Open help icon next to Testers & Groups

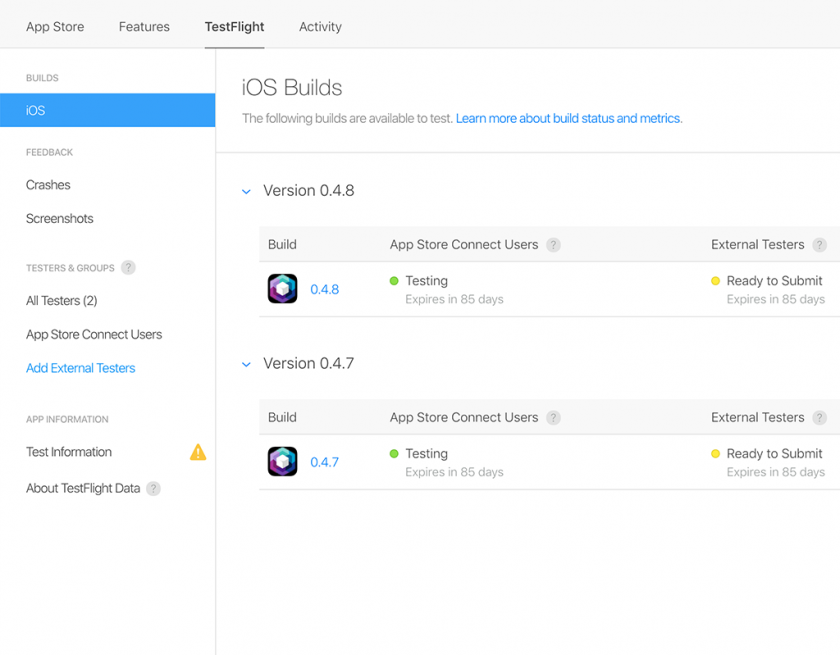click(128, 267)
